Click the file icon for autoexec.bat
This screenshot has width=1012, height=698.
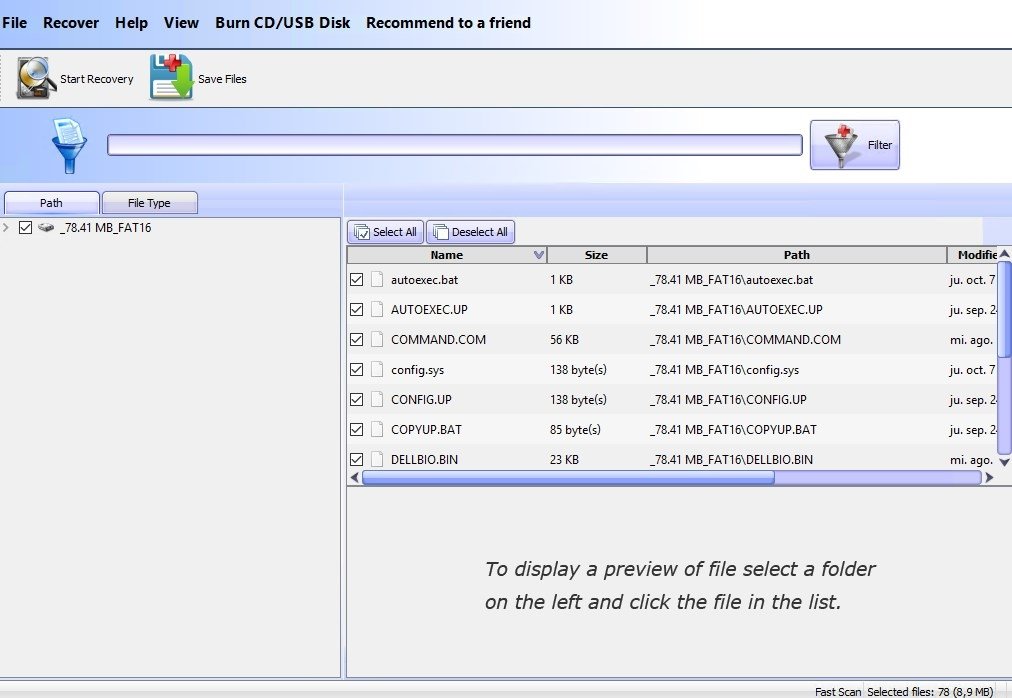pyautogui.click(x=377, y=280)
